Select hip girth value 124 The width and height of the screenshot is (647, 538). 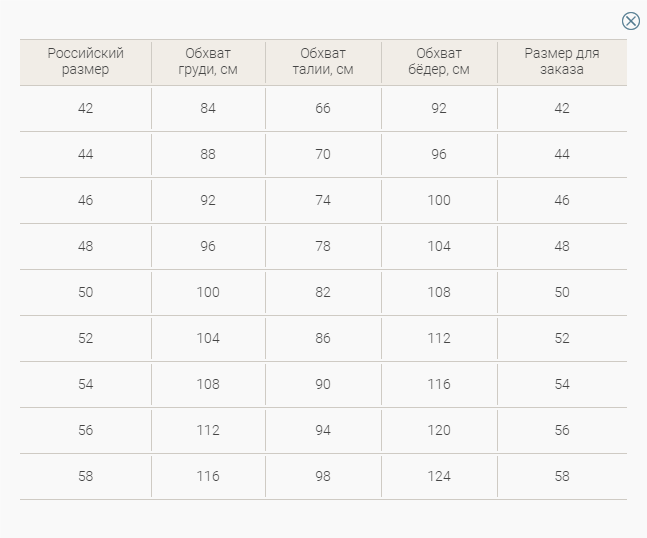click(439, 477)
